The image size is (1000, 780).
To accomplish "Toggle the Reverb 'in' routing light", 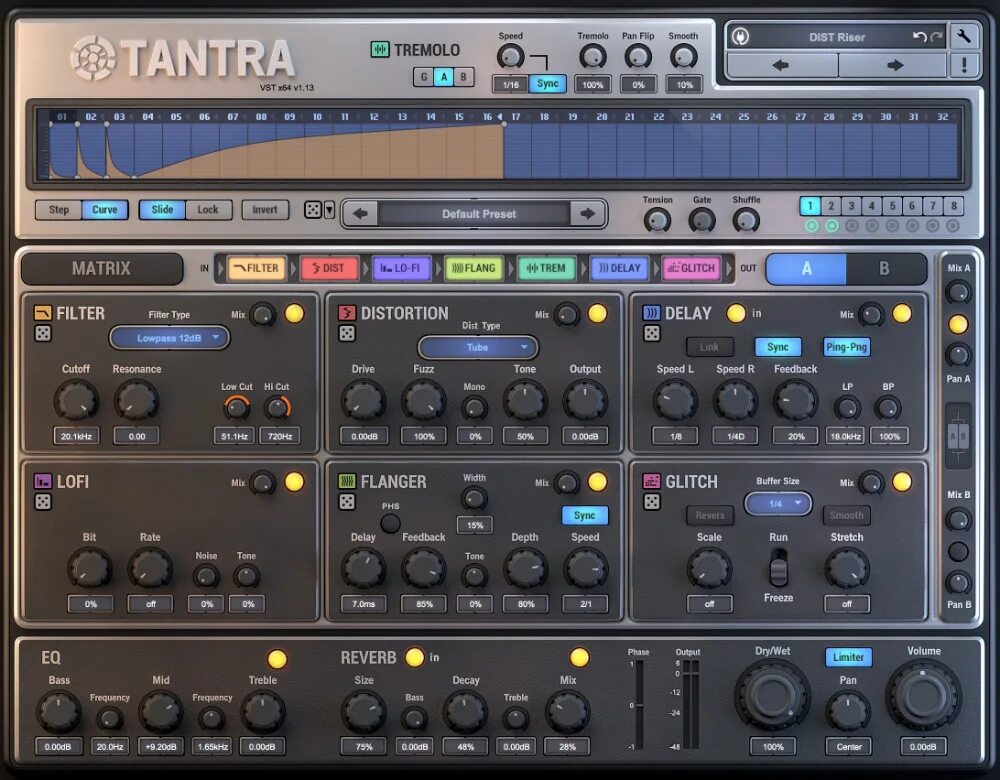I will pos(415,657).
